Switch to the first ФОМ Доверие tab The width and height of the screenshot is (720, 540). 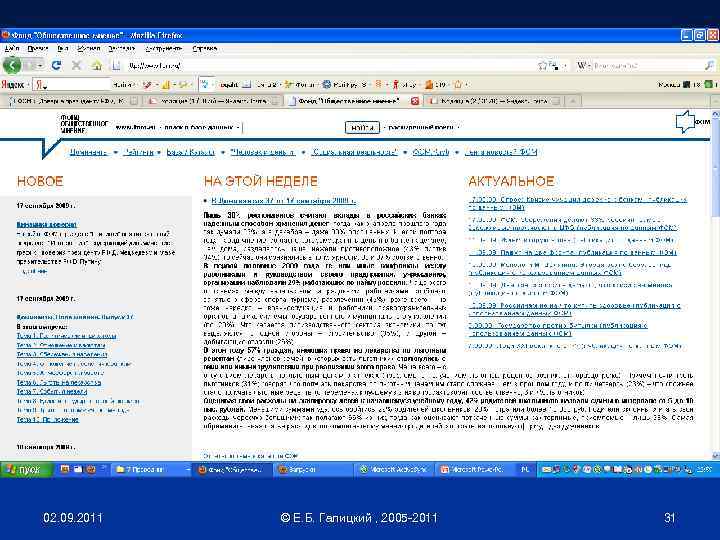(70, 101)
